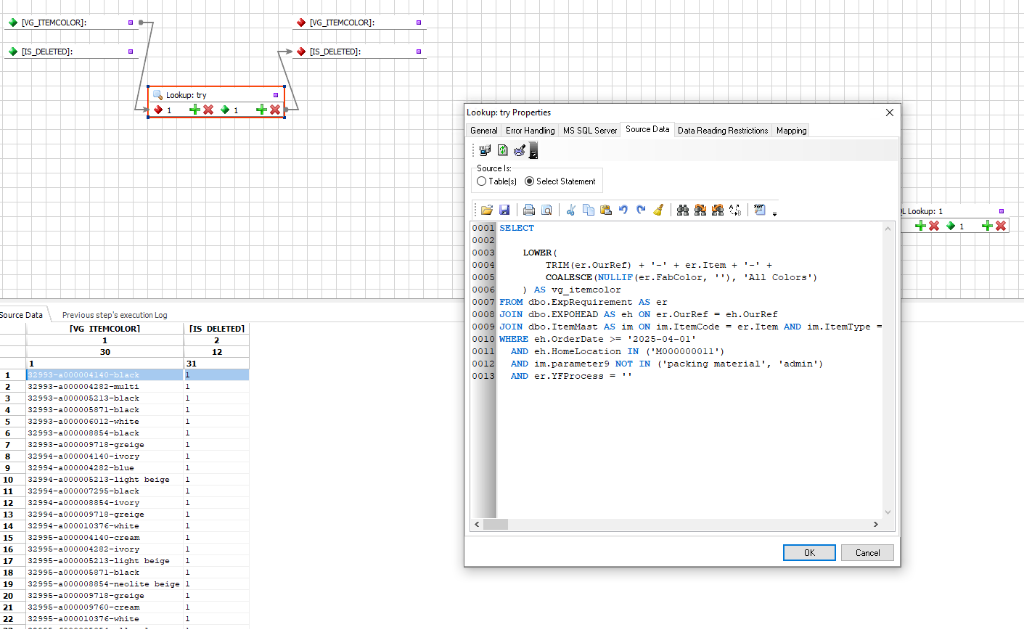Select the bottom Source Data panel tab

[21, 315]
